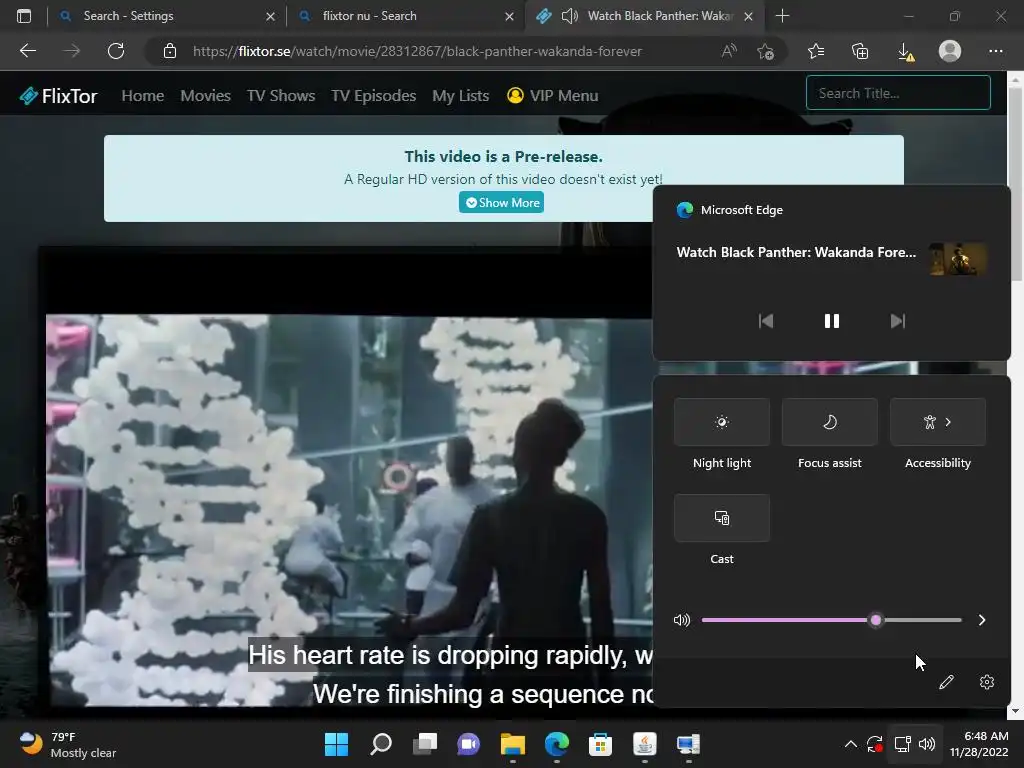Viewport: 1024px width, 768px height.
Task: Expand the Accessibility quick settings
Action: point(938,422)
